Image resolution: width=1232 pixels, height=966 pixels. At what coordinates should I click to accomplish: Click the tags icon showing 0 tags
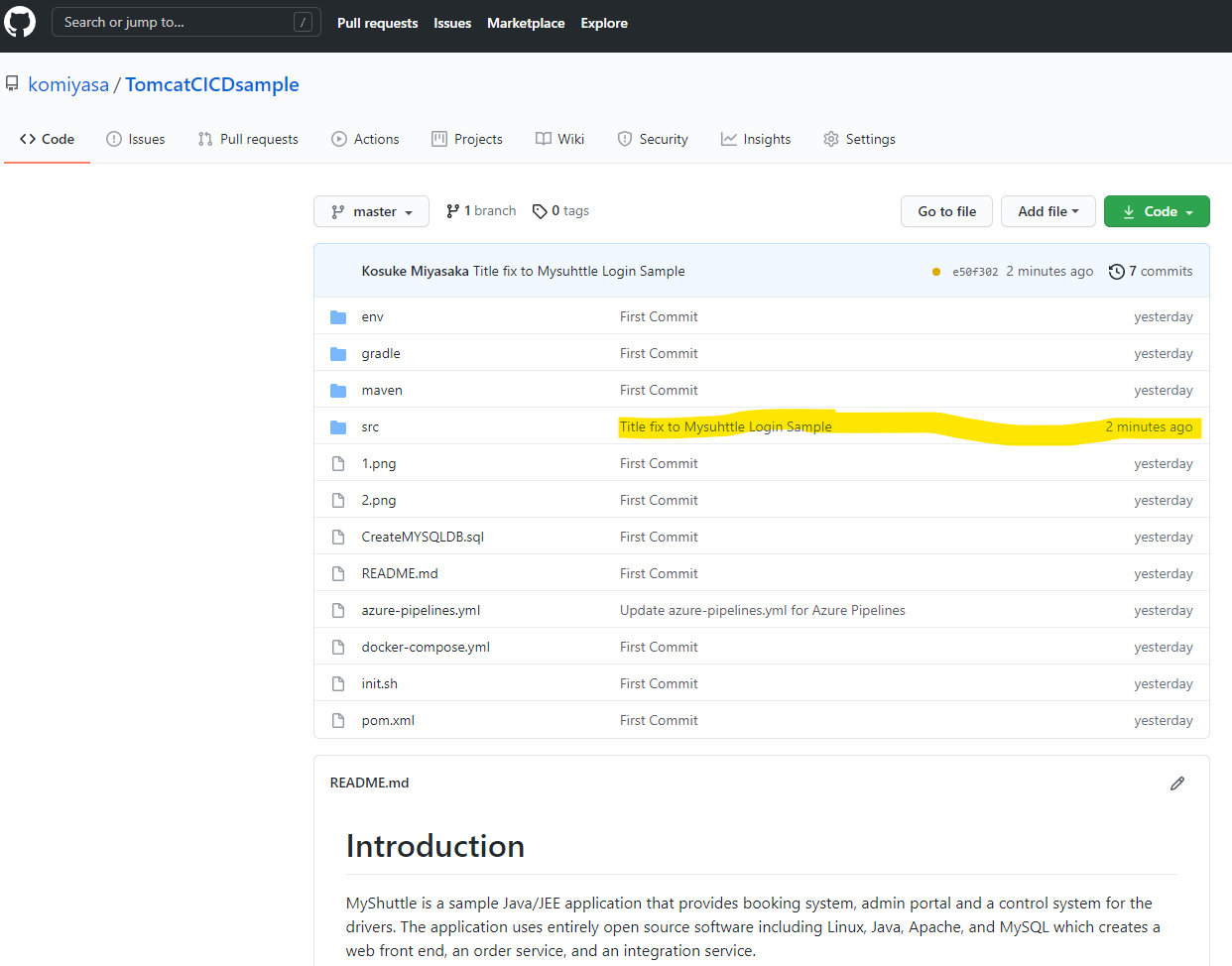[x=540, y=210]
